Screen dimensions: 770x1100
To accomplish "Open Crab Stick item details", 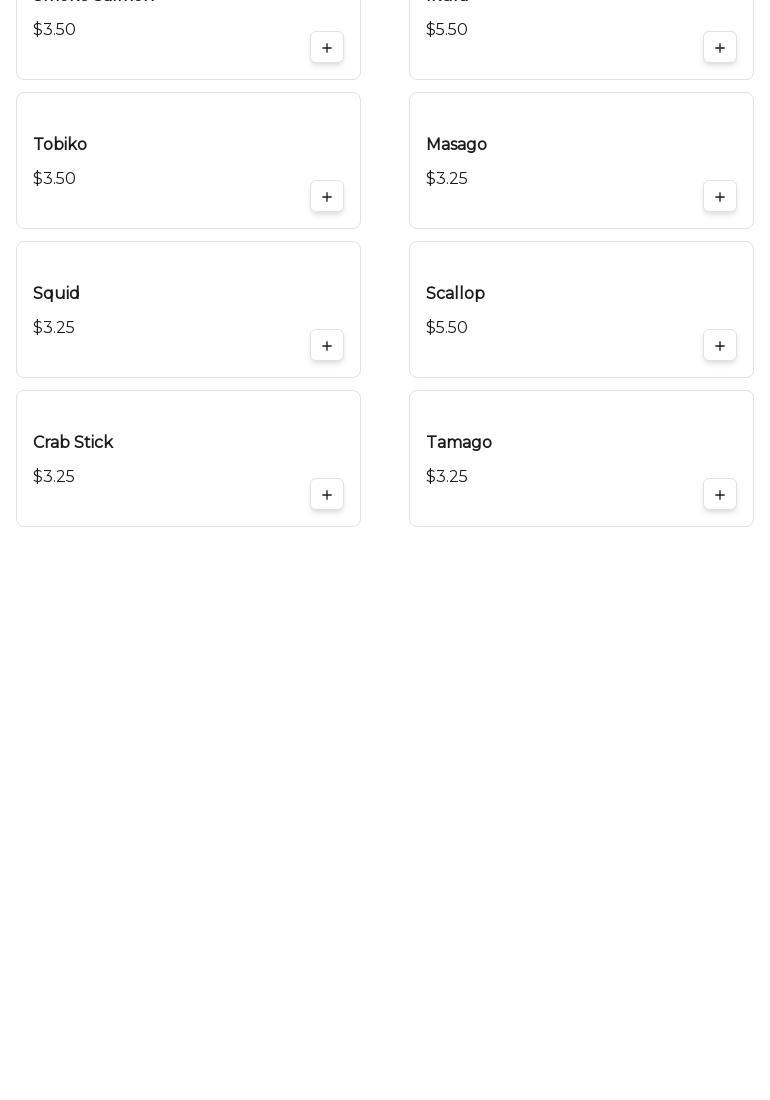I will (x=73, y=443).
